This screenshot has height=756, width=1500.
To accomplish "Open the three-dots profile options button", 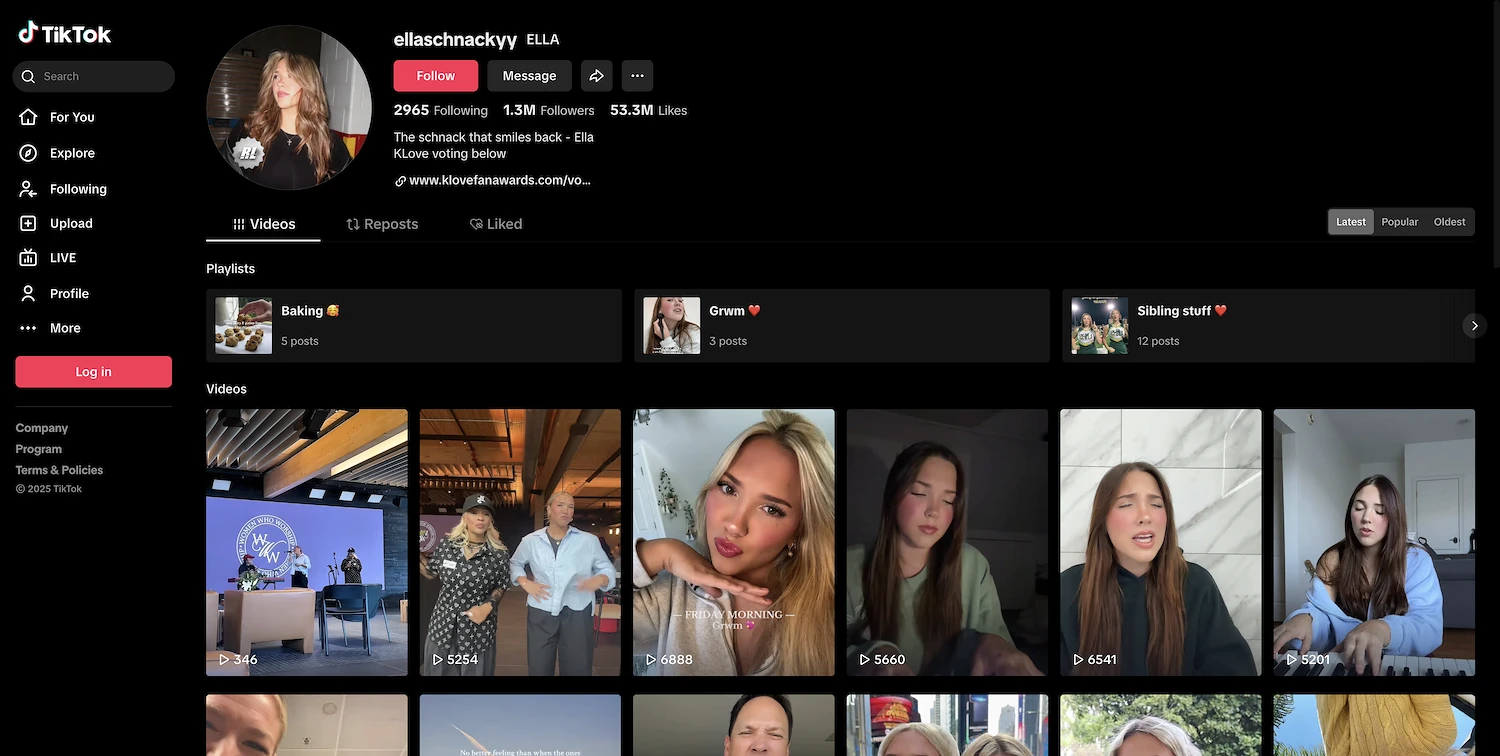I will point(637,76).
